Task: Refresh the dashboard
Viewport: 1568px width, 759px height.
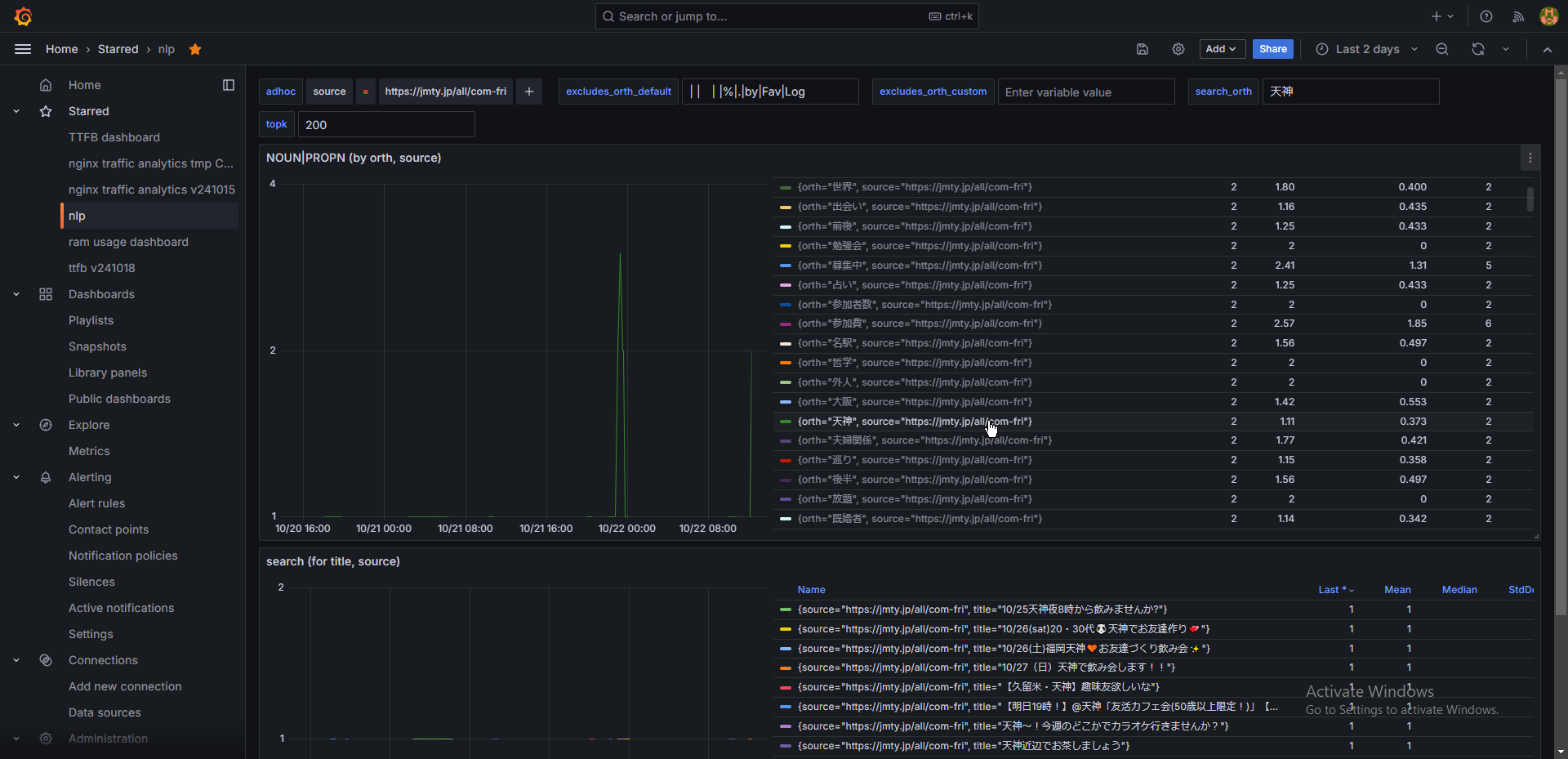Action: (x=1477, y=49)
